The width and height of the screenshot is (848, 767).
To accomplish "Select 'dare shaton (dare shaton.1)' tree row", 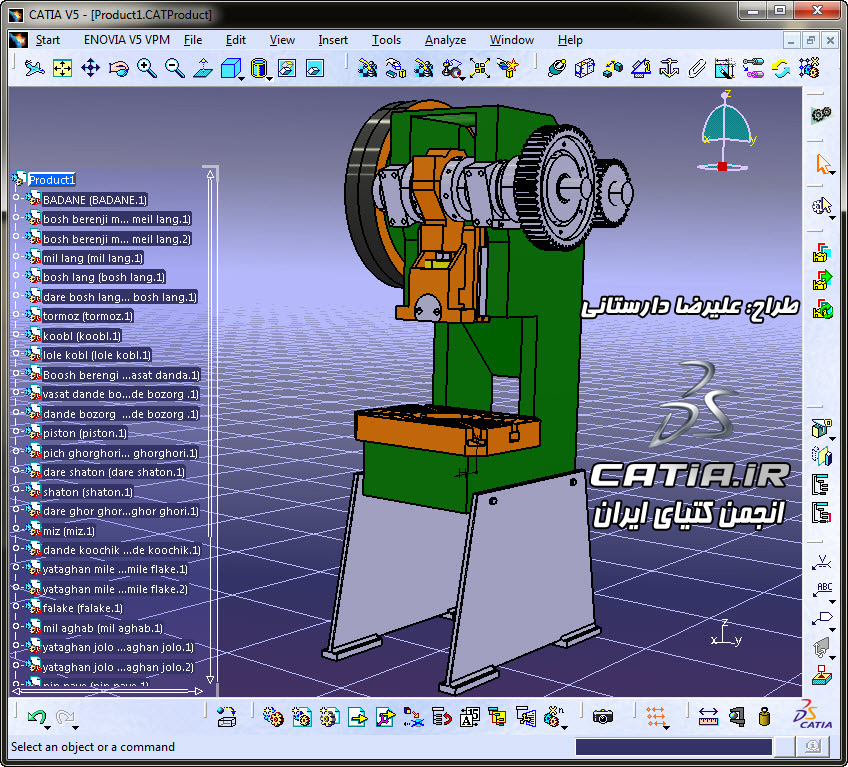I will tap(114, 472).
